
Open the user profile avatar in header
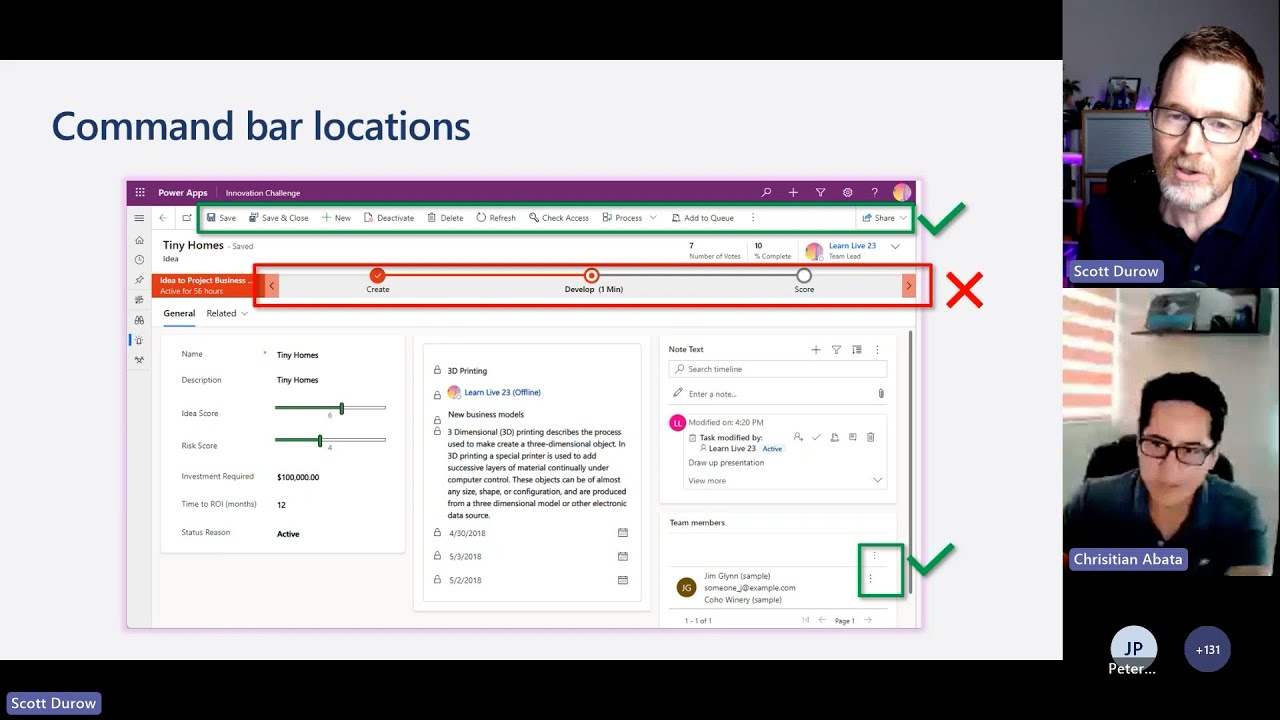(x=902, y=192)
